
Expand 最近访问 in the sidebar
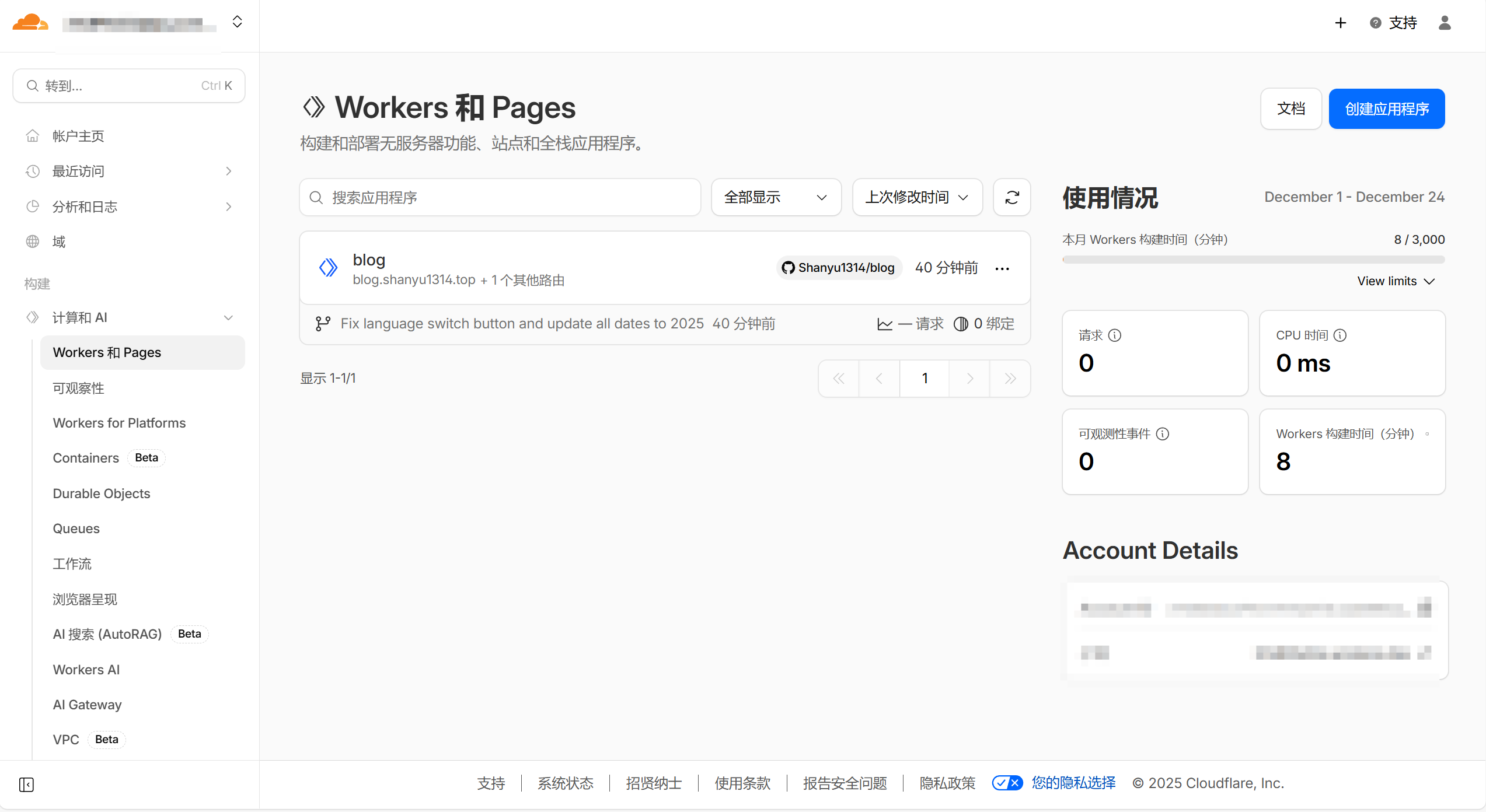228,171
